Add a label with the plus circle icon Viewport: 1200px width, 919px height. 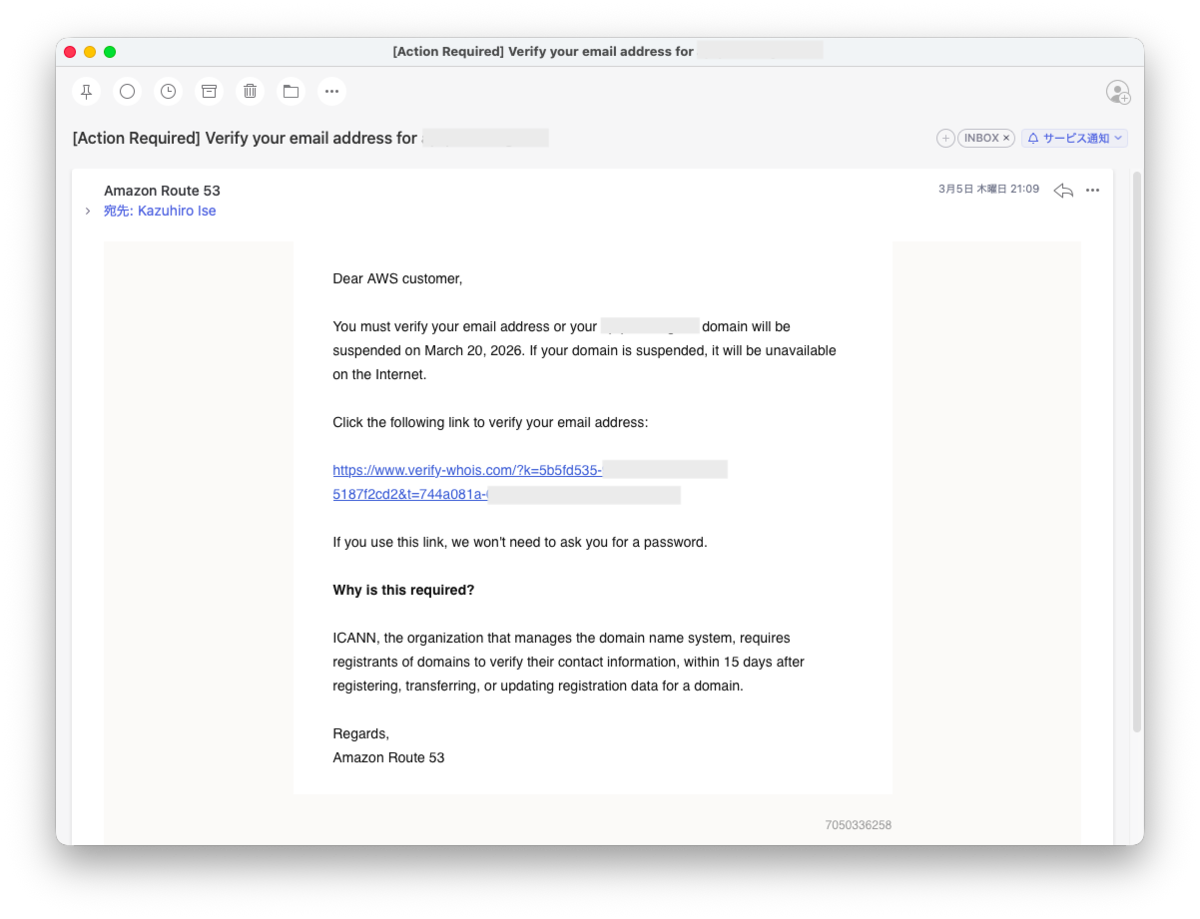pyautogui.click(x=945, y=138)
